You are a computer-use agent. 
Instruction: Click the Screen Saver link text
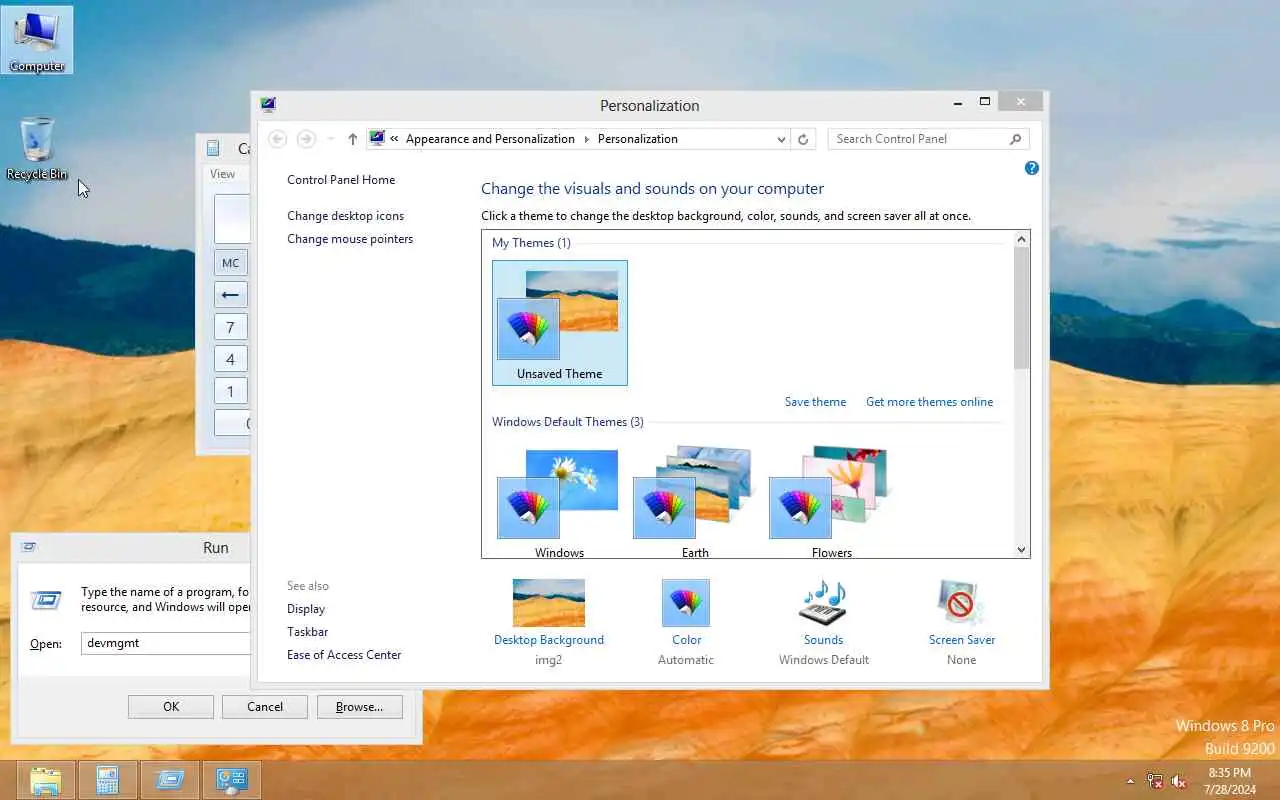[962, 640]
